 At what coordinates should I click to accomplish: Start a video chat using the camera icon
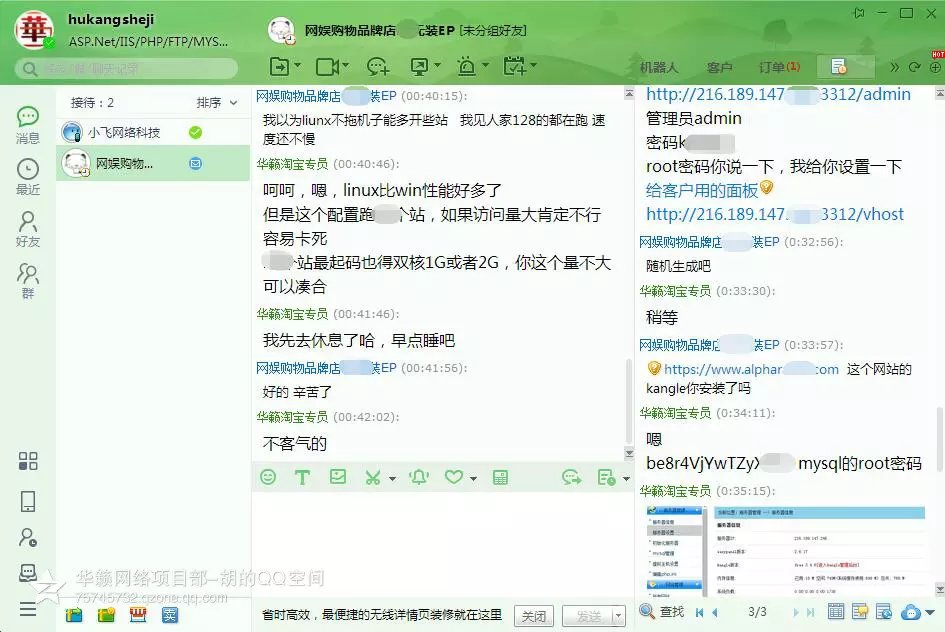pos(327,66)
